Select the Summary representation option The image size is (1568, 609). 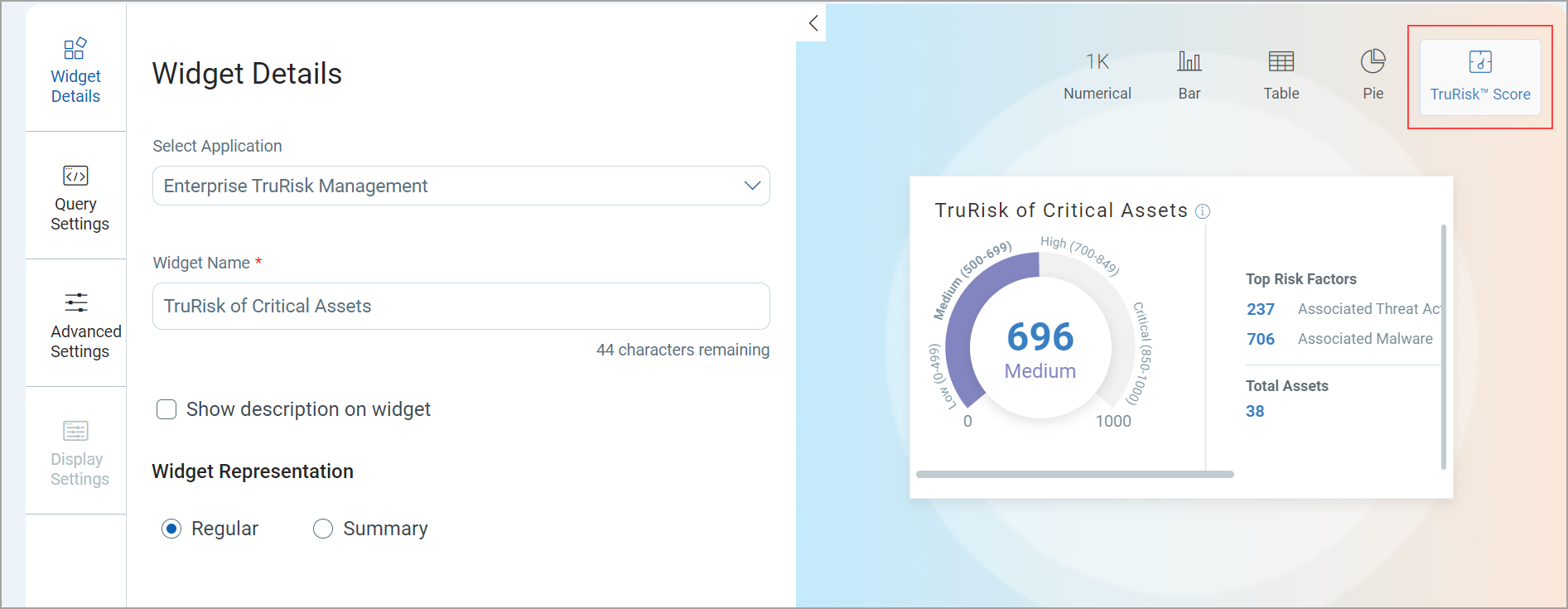coord(323,529)
